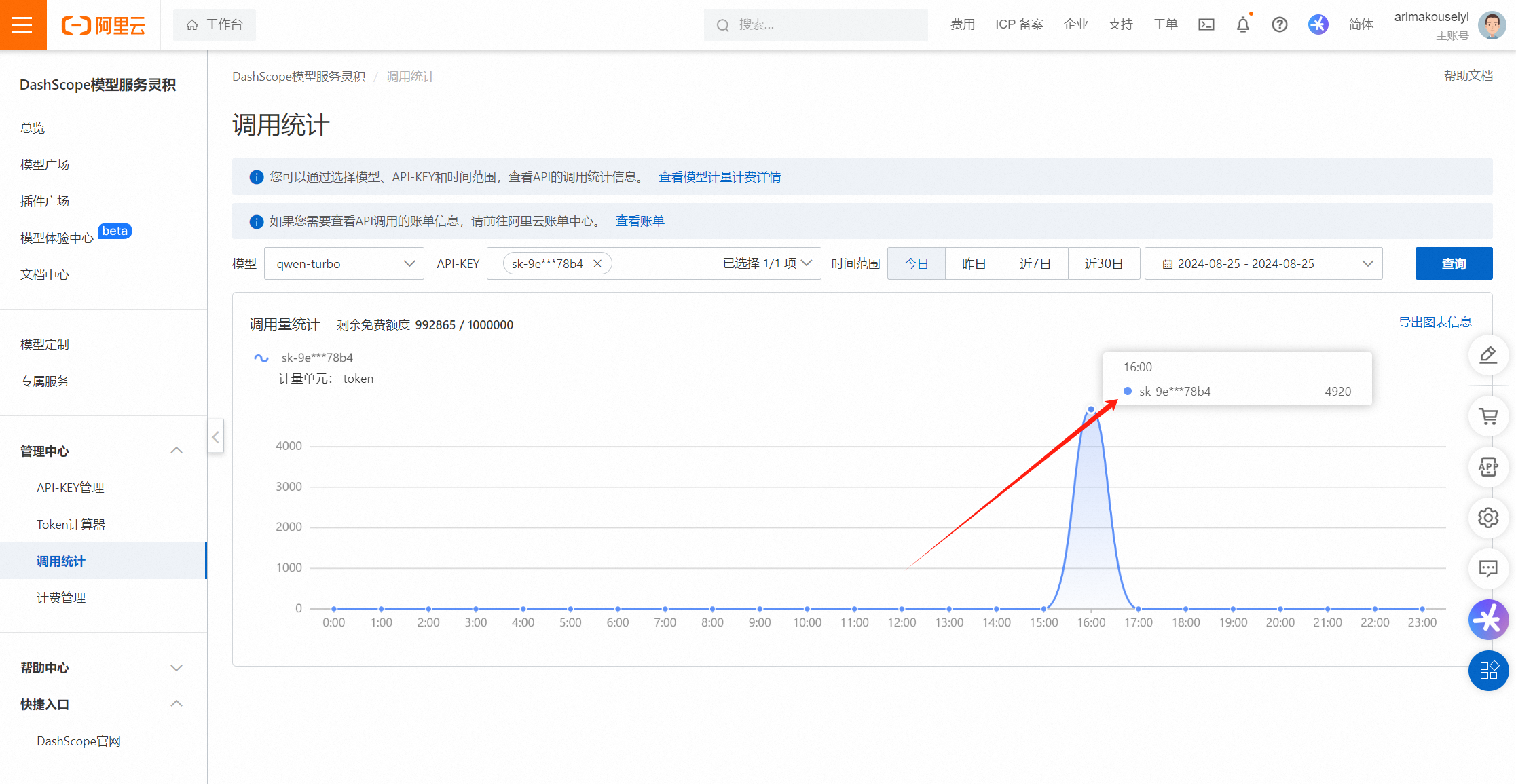1516x784 pixels.
Task: Go to API-KEY管理
Action: (71, 487)
